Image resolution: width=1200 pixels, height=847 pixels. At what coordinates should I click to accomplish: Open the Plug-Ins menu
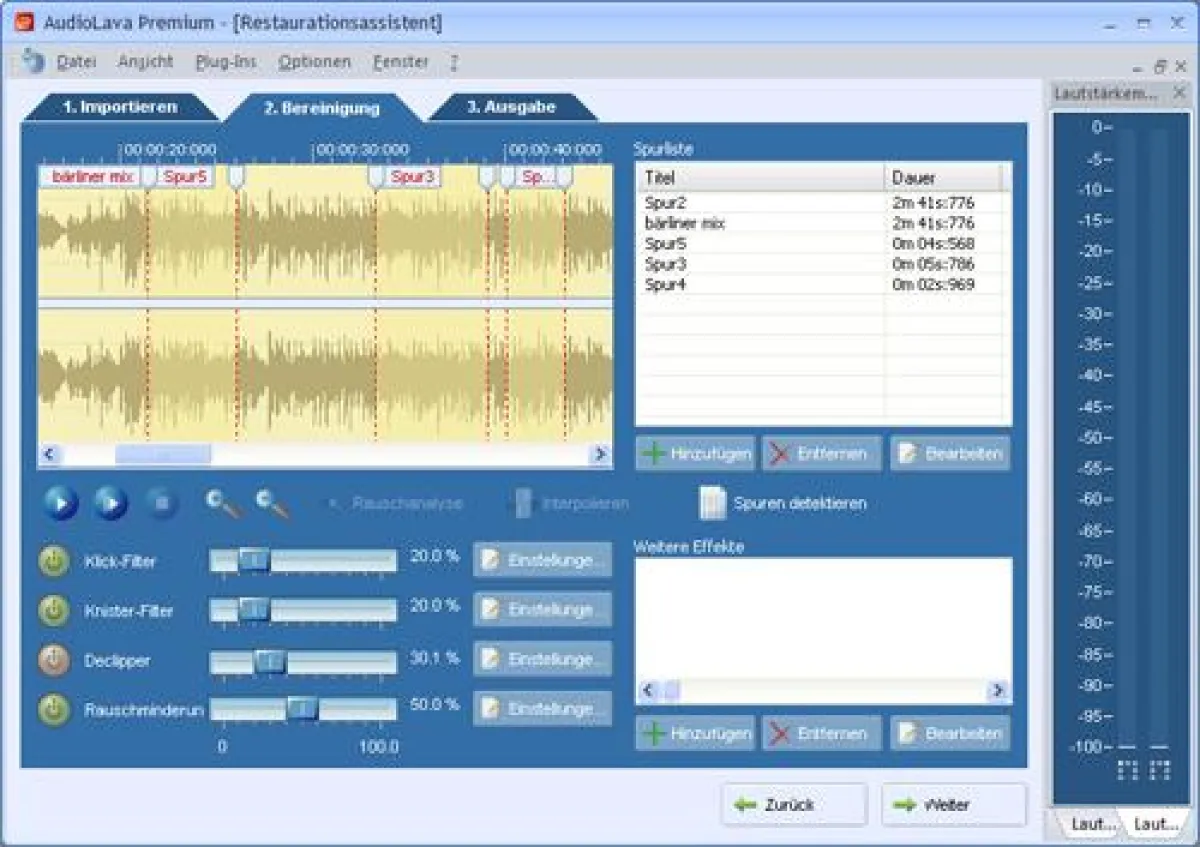pos(225,61)
